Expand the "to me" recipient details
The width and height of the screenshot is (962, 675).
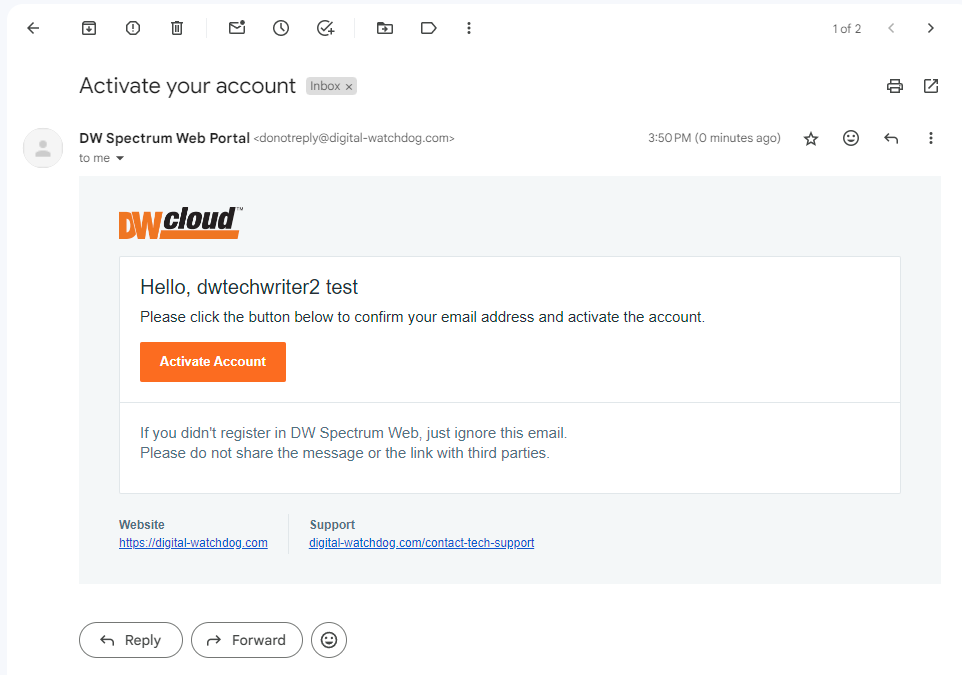120,159
